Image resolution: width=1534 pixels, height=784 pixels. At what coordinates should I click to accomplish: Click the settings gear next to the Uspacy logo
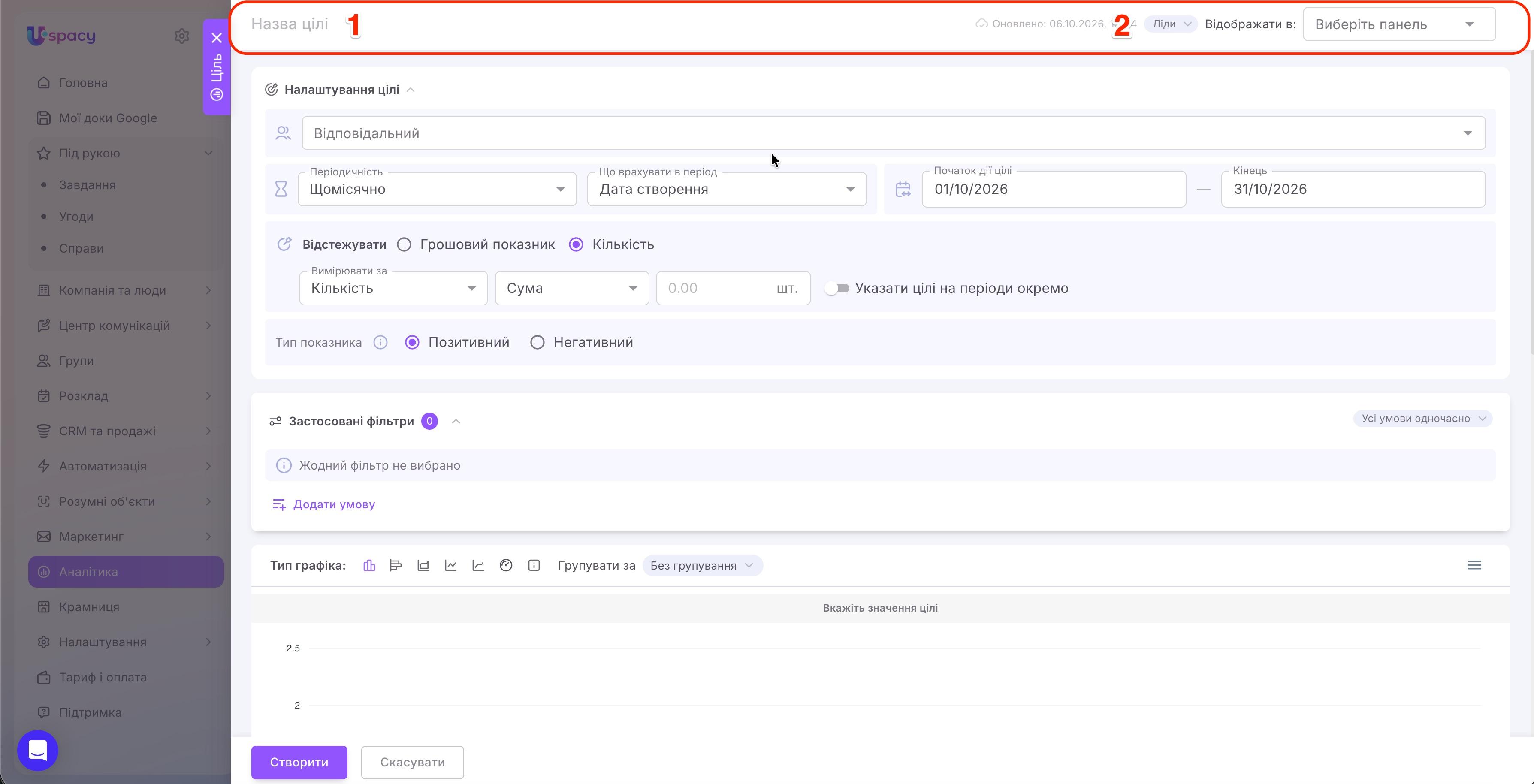(x=181, y=36)
